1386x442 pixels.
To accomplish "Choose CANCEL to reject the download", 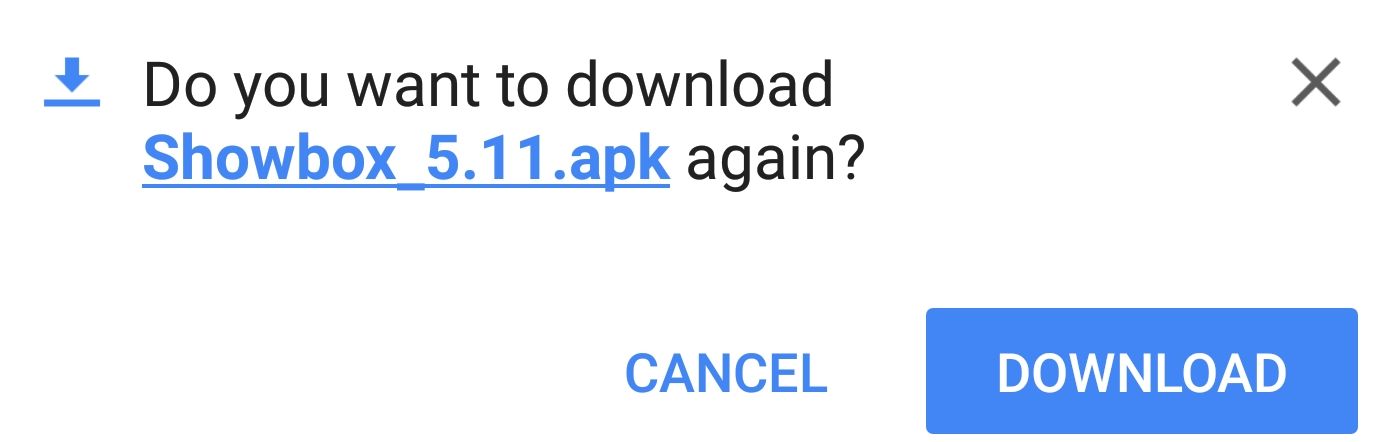I will [x=726, y=373].
